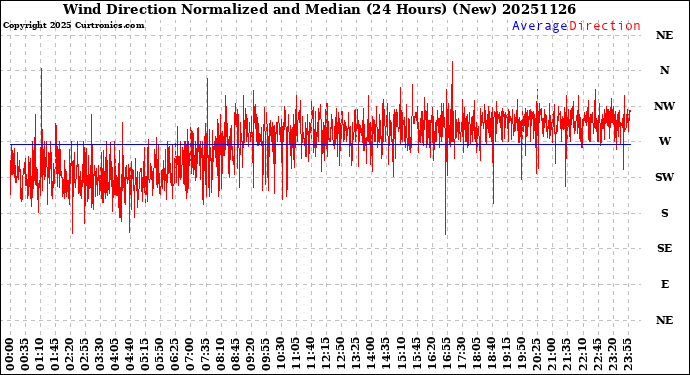Click the 15:10 time axis label
Viewport: 690px width, 375px height.
[x=400, y=354]
